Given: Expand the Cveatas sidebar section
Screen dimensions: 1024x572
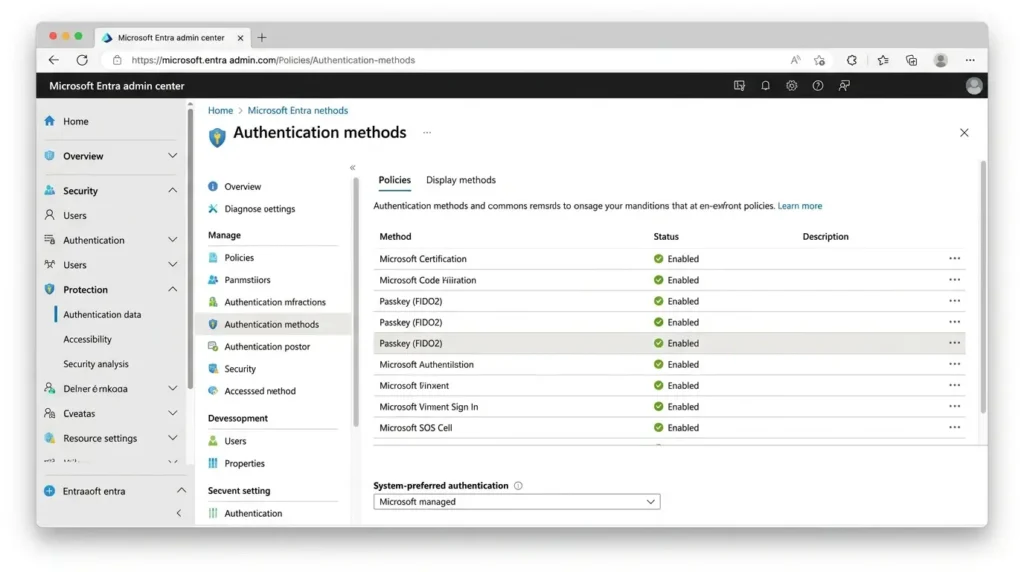Looking at the screenshot, I should [172, 413].
